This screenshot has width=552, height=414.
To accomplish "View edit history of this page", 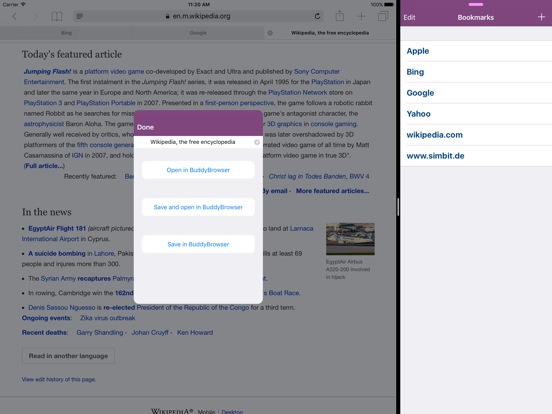I will pyautogui.click(x=59, y=380).
